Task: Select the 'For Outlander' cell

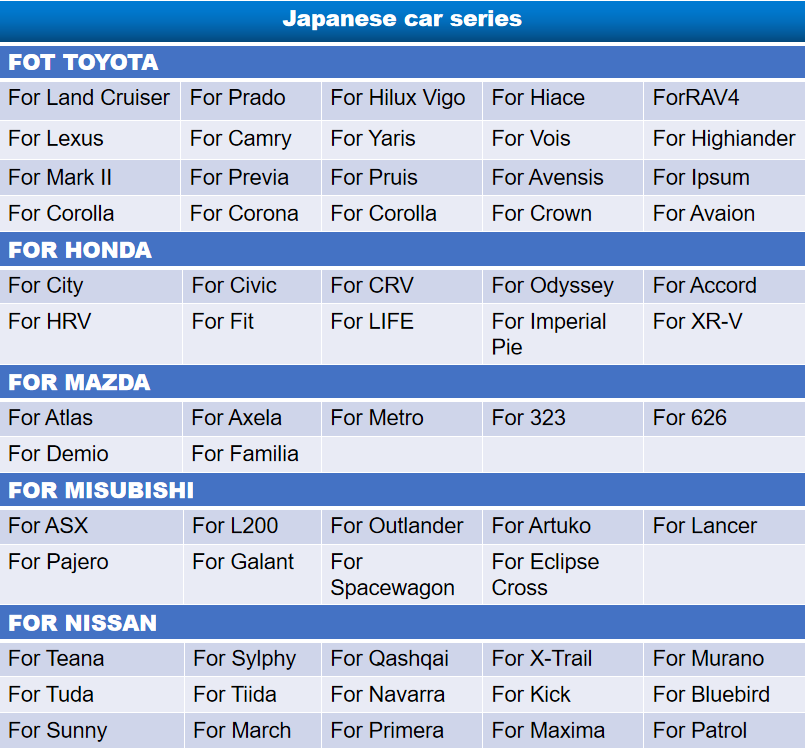Action: pos(397,526)
